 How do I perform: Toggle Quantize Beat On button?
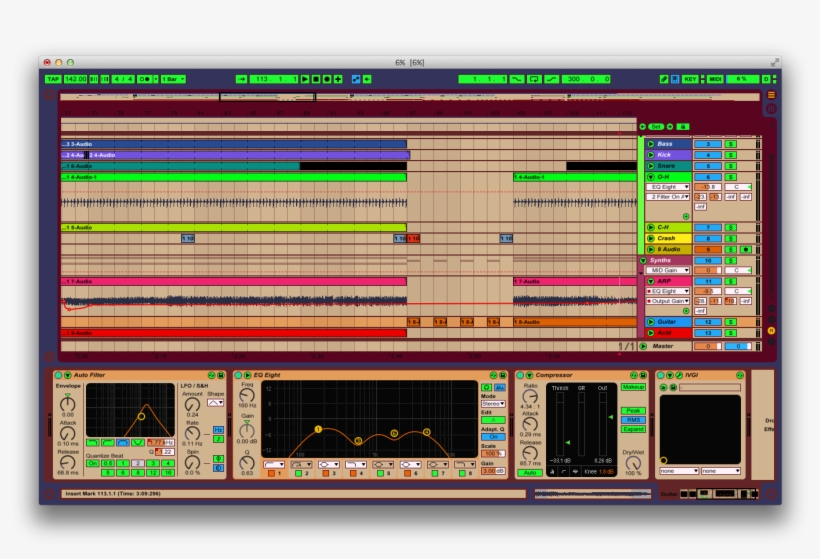93,463
